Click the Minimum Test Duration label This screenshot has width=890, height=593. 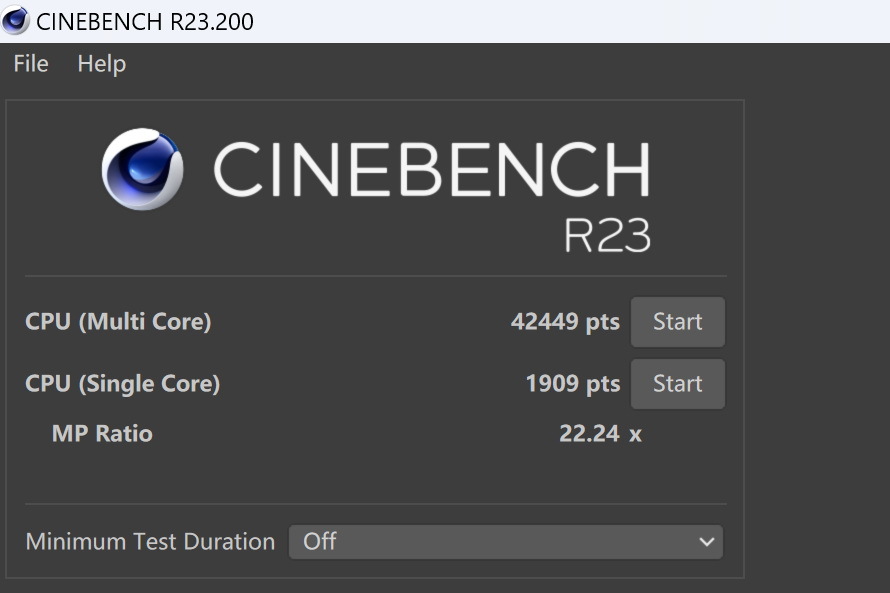click(150, 542)
